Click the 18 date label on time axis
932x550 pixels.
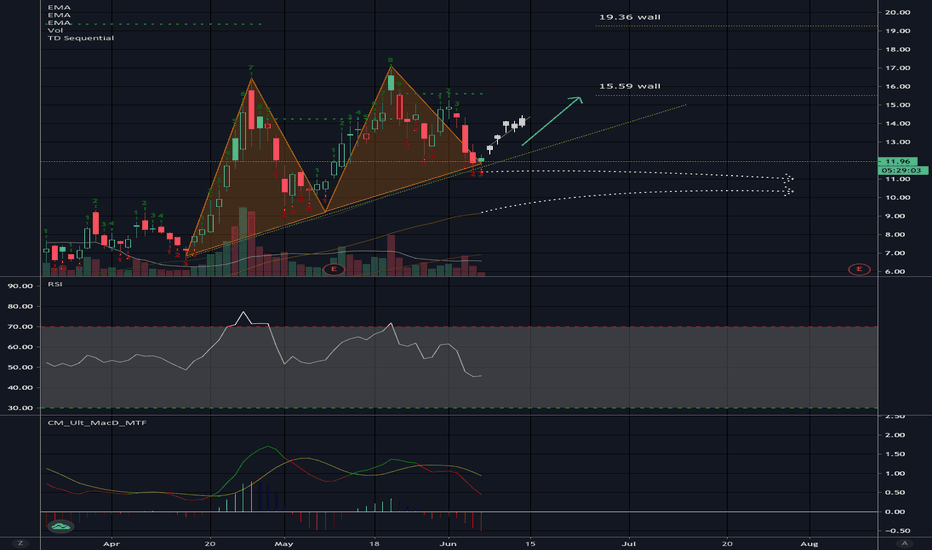(374, 543)
